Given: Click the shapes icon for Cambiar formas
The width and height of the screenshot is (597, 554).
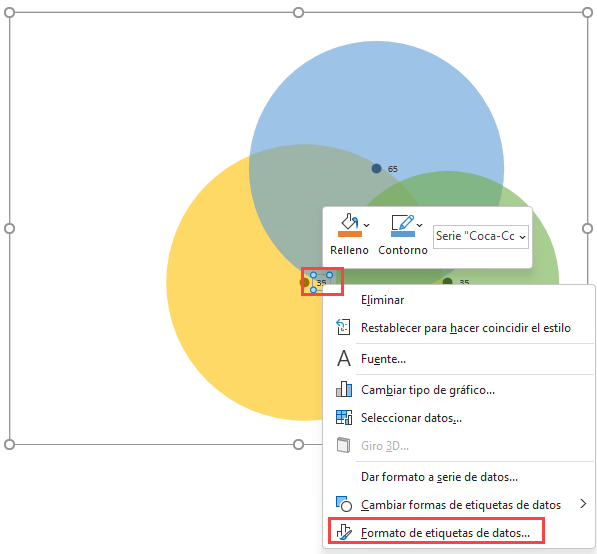Looking at the screenshot, I should [x=343, y=504].
